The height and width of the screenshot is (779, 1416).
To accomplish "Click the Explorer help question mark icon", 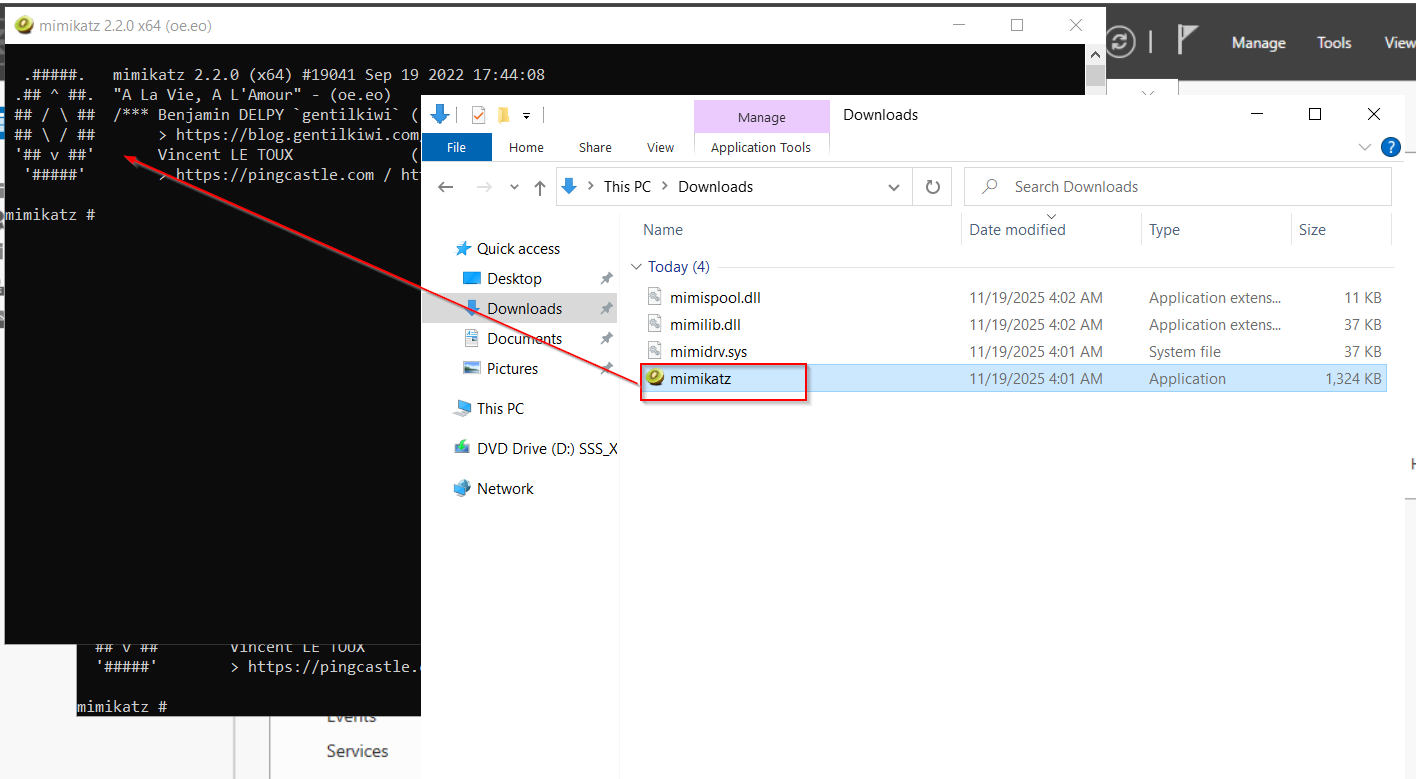I will point(1390,147).
